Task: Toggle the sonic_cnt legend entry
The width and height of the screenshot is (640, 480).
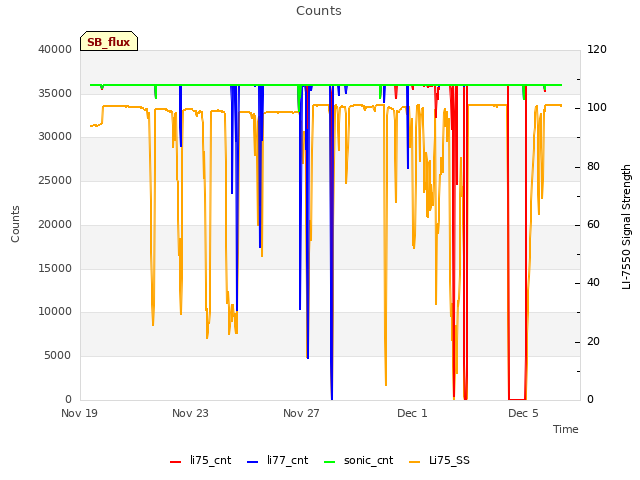Action: coord(358,460)
